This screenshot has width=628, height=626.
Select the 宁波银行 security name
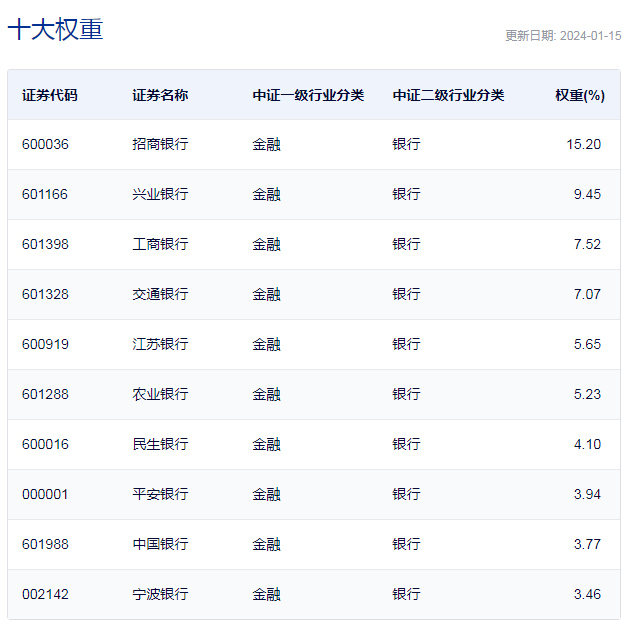(160, 594)
